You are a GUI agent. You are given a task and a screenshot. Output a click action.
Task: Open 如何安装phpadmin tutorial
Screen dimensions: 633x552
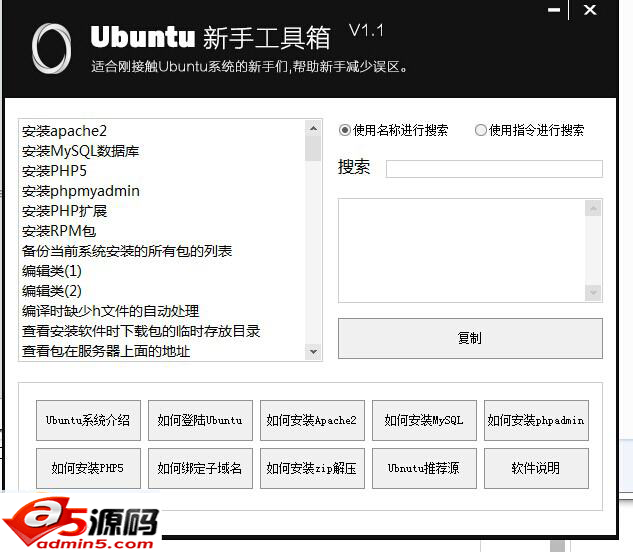pyautogui.click(x=536, y=420)
